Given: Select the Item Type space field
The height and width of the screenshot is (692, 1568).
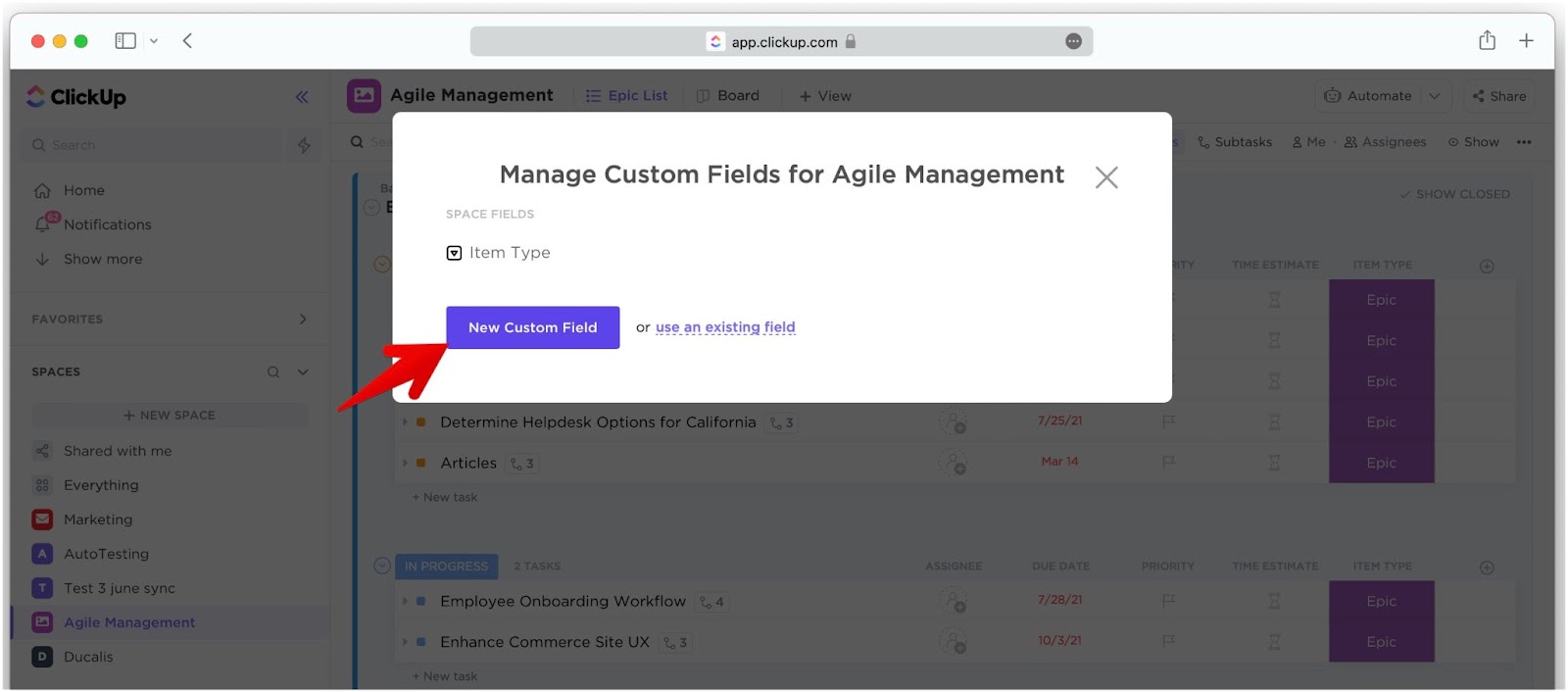Looking at the screenshot, I should (x=498, y=253).
